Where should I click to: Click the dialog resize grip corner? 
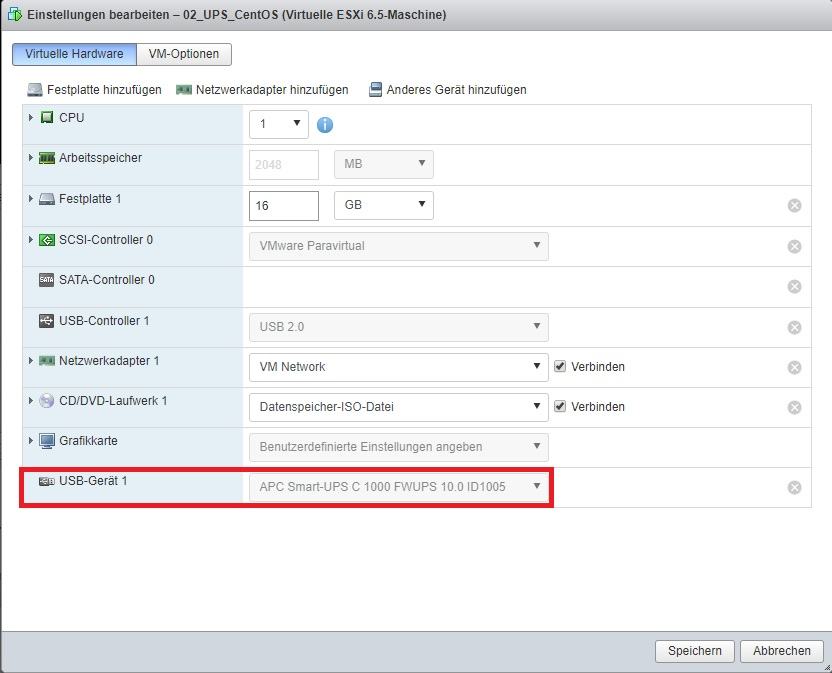[x=827, y=668]
